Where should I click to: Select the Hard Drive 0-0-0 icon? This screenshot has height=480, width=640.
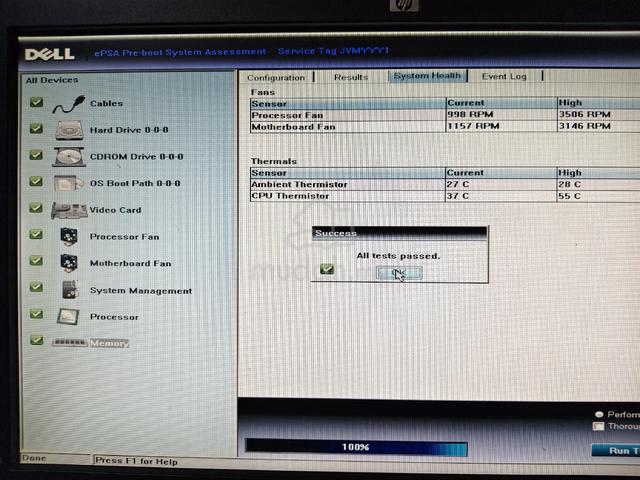(69, 131)
